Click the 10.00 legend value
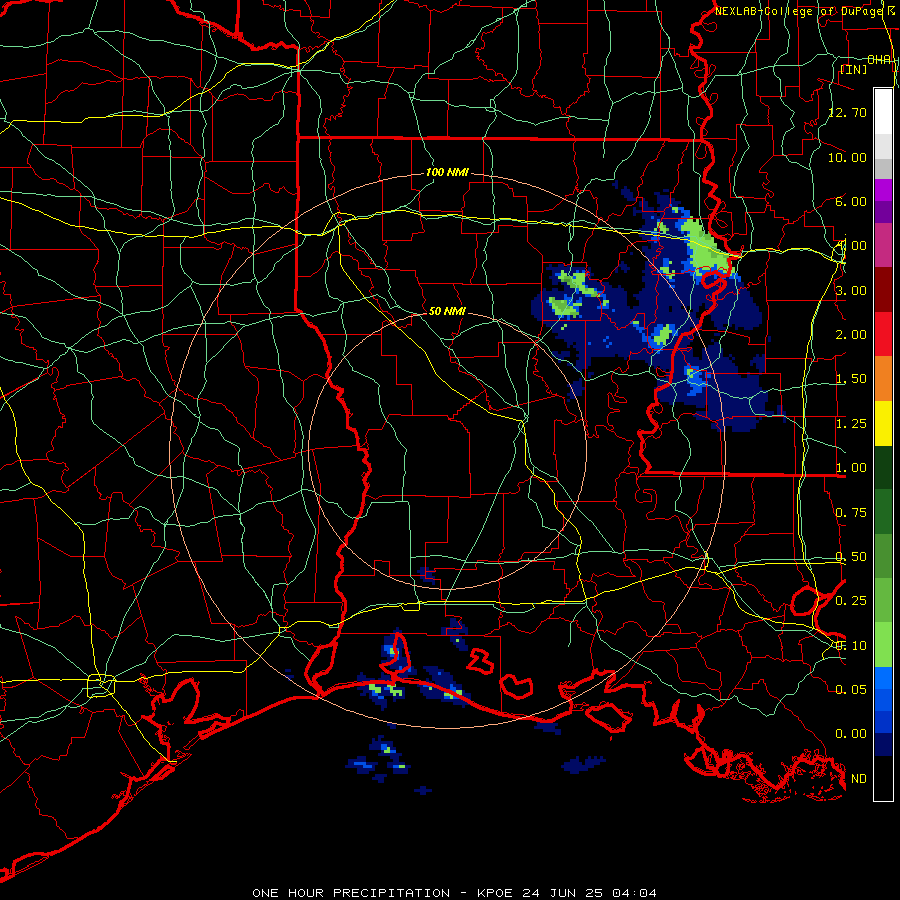The height and width of the screenshot is (900, 900). pos(848,157)
